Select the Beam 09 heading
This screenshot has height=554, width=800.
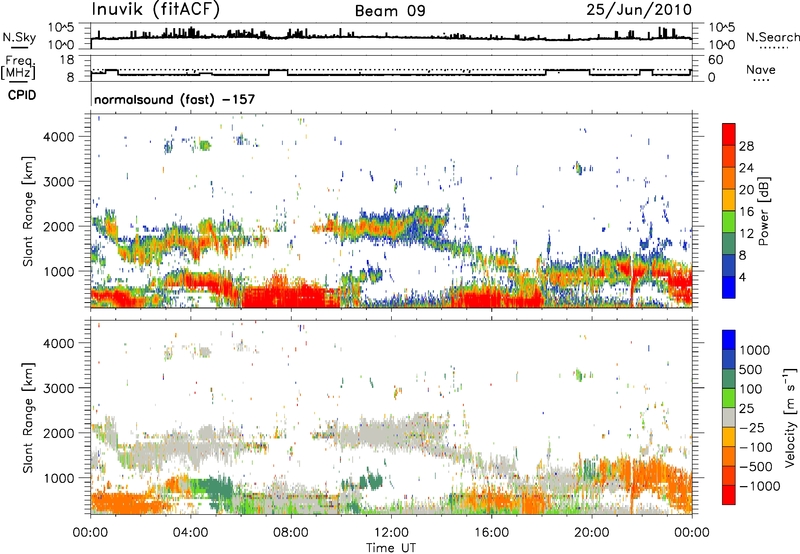(390, 11)
